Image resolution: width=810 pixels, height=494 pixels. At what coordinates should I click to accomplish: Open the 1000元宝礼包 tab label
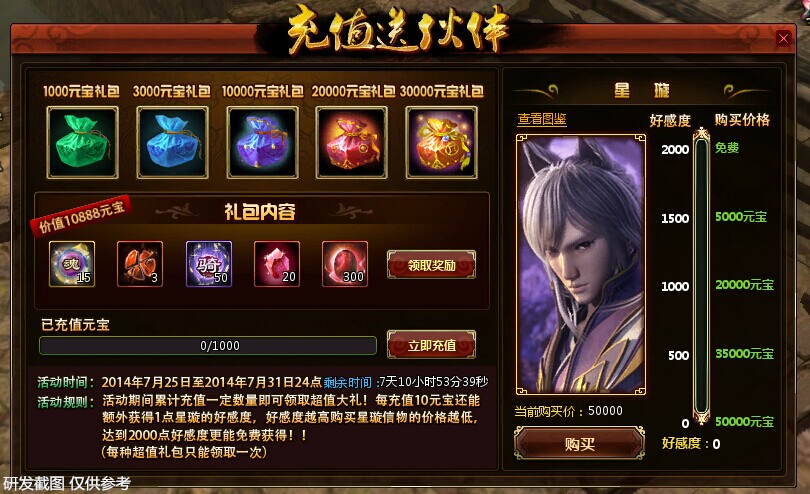click(x=81, y=91)
